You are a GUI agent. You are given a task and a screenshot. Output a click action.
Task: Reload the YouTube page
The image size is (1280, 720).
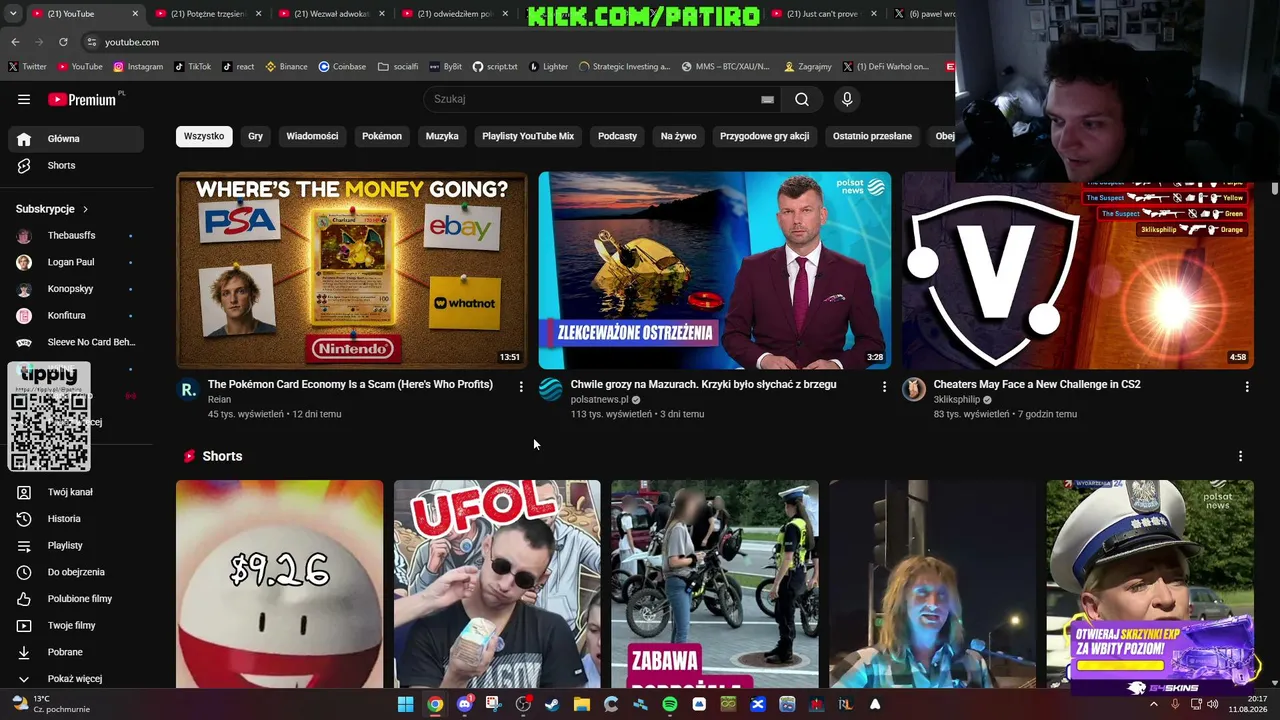point(63,42)
